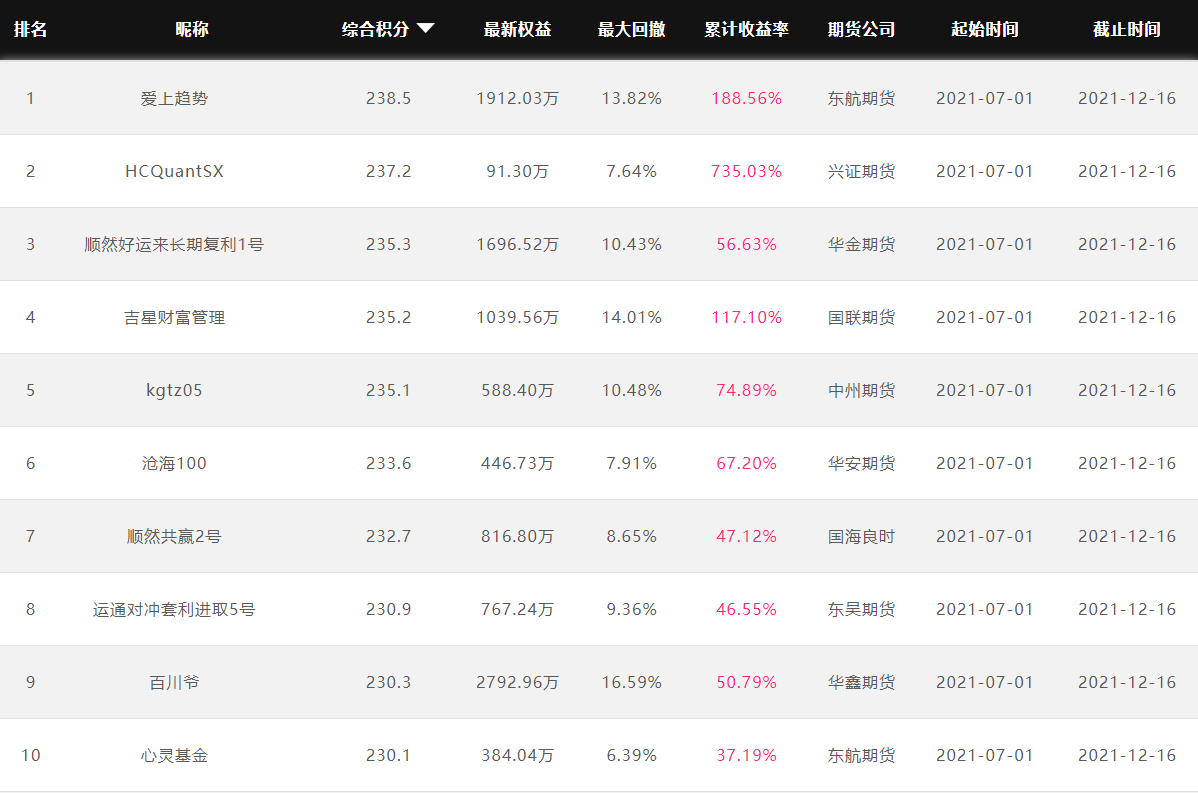Click equity value 1039.56万

pyautogui.click(x=517, y=317)
